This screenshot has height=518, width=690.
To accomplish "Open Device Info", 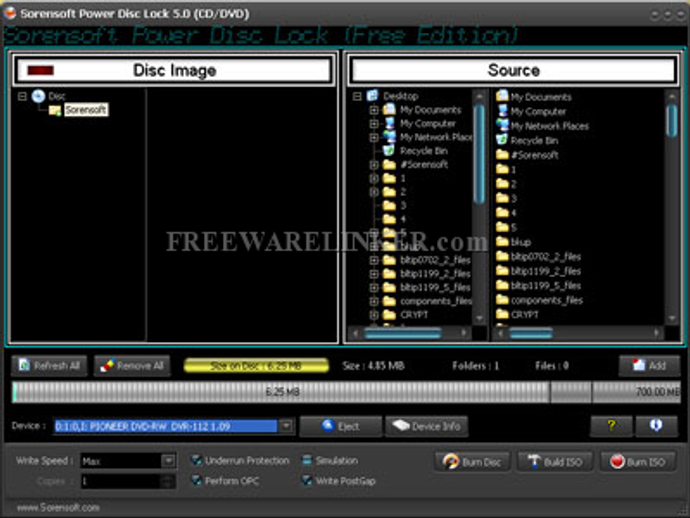I will (426, 426).
